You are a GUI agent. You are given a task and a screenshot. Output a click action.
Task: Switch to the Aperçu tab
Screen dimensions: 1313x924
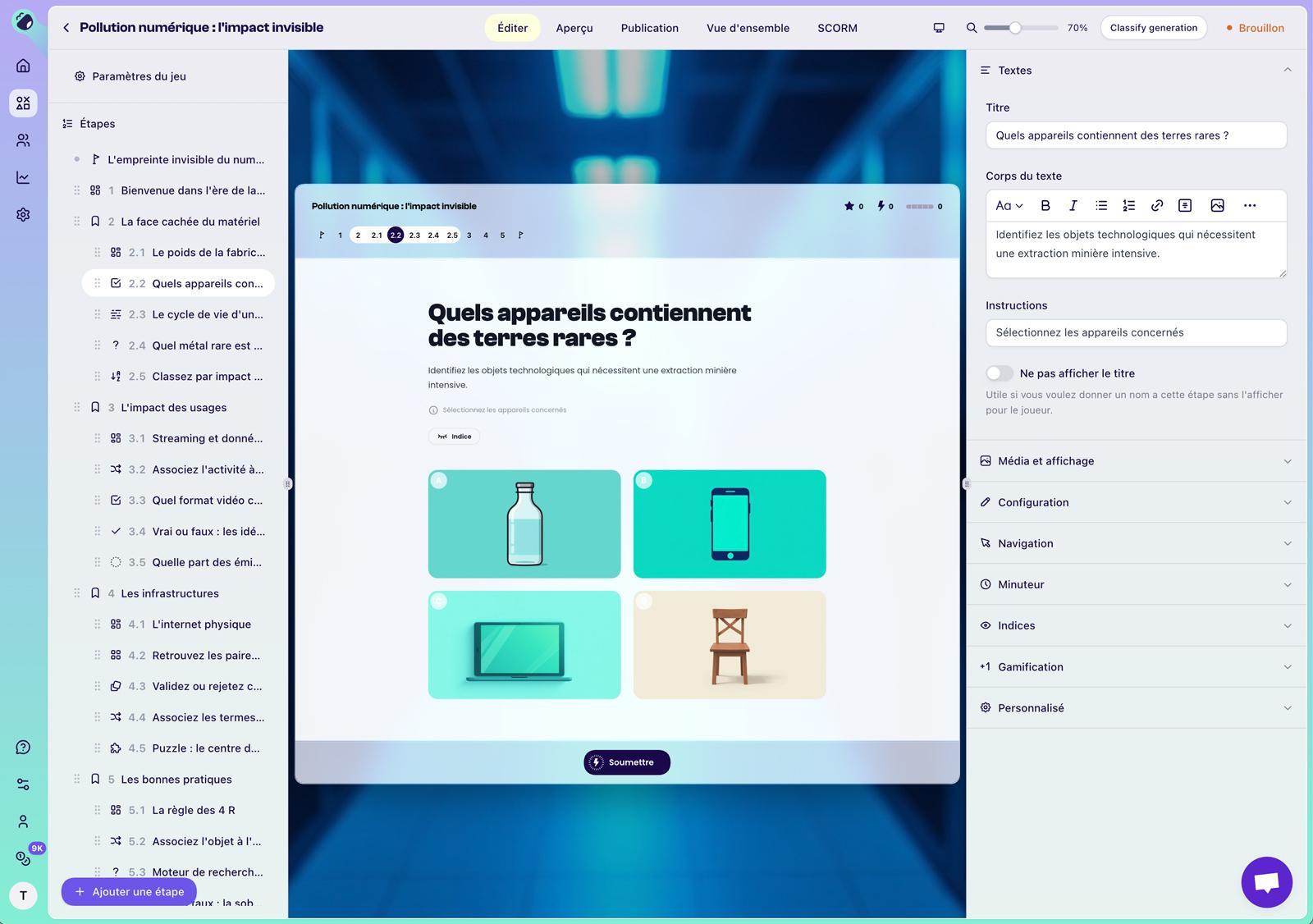click(x=574, y=28)
